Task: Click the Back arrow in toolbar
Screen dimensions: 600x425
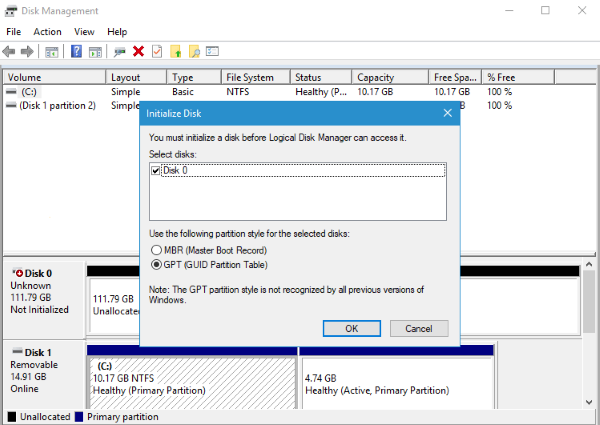Action: click(x=10, y=51)
